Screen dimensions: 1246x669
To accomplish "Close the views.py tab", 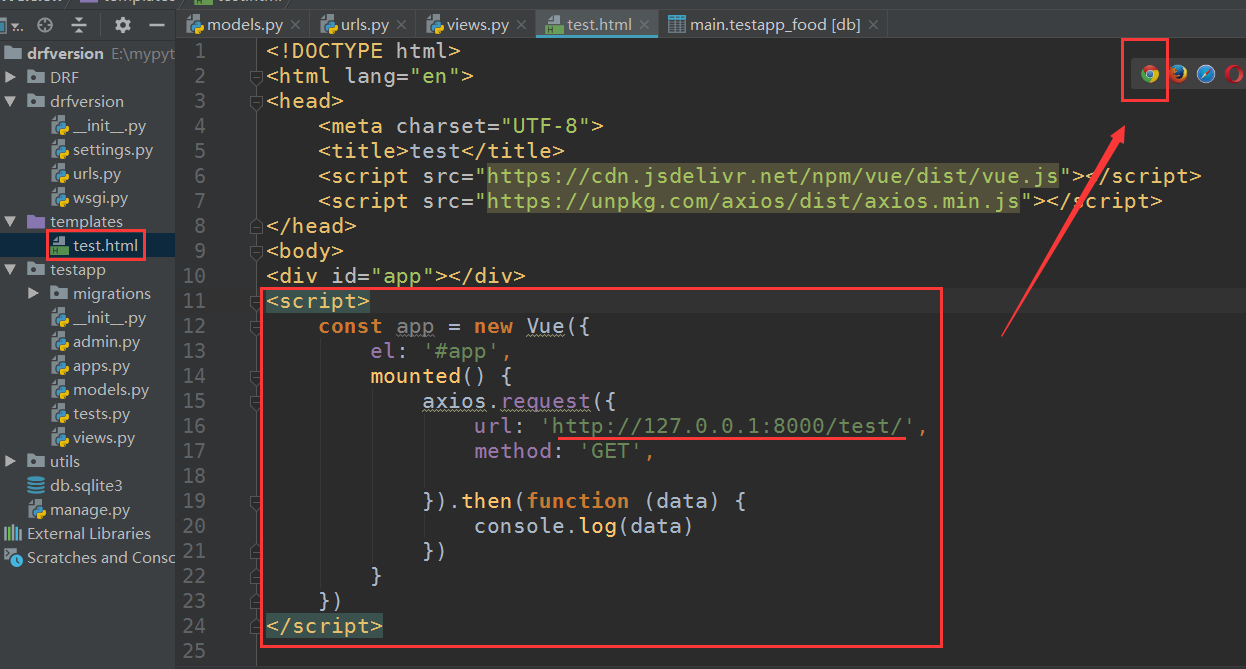I will (x=521, y=25).
